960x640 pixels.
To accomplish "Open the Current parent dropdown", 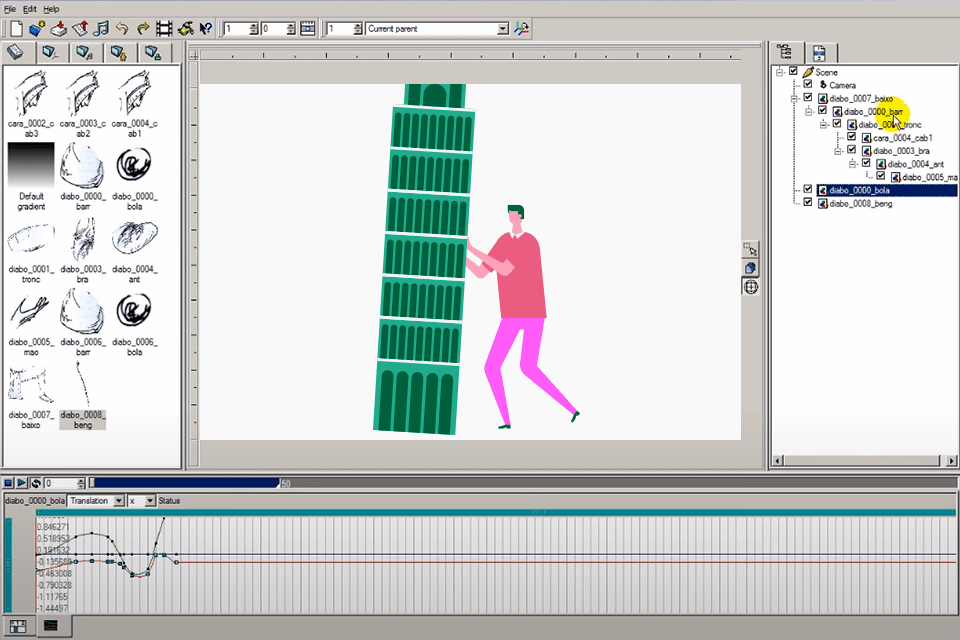I will click(x=504, y=28).
